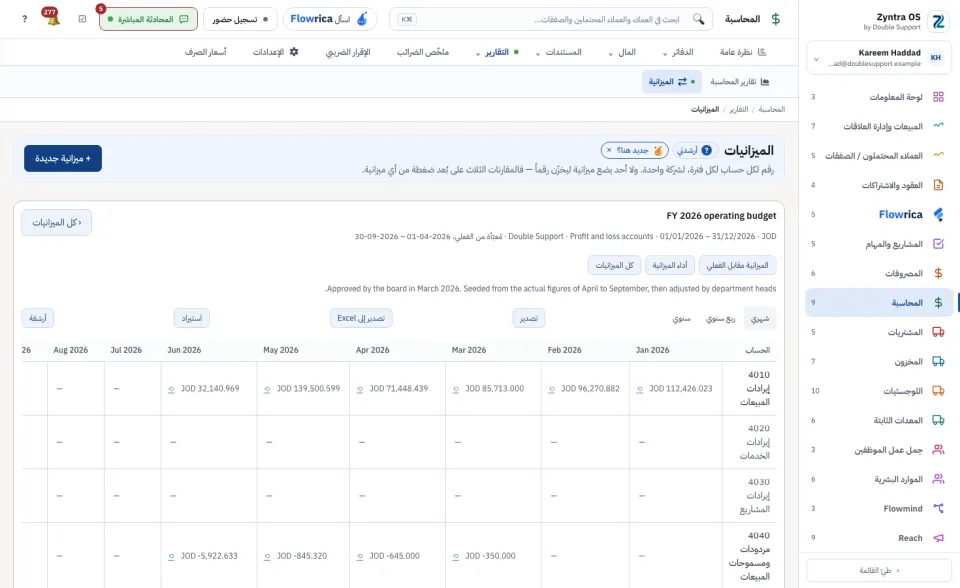Image resolution: width=960 pixels, height=588 pixels.
Task: Click the أرشدني help circle icon
Action: tap(707, 150)
